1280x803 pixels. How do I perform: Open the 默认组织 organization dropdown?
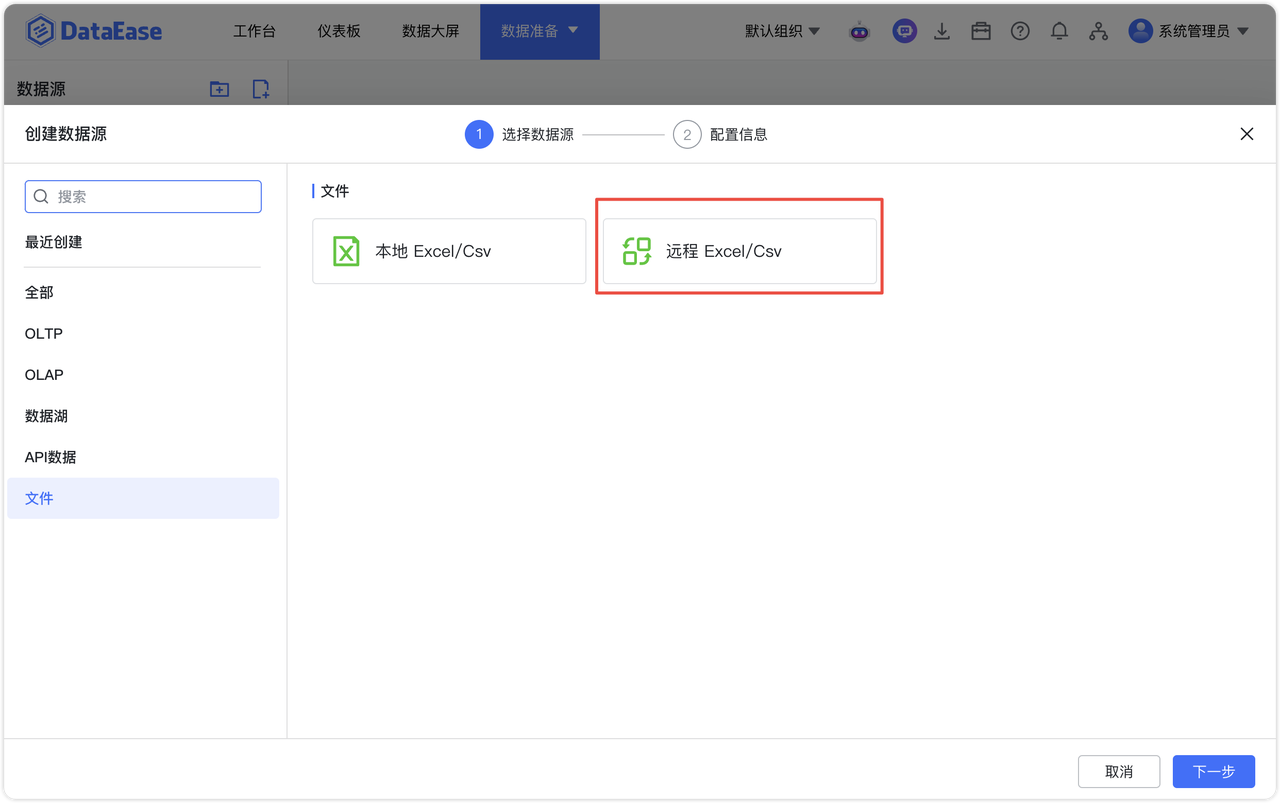pyautogui.click(x=782, y=31)
